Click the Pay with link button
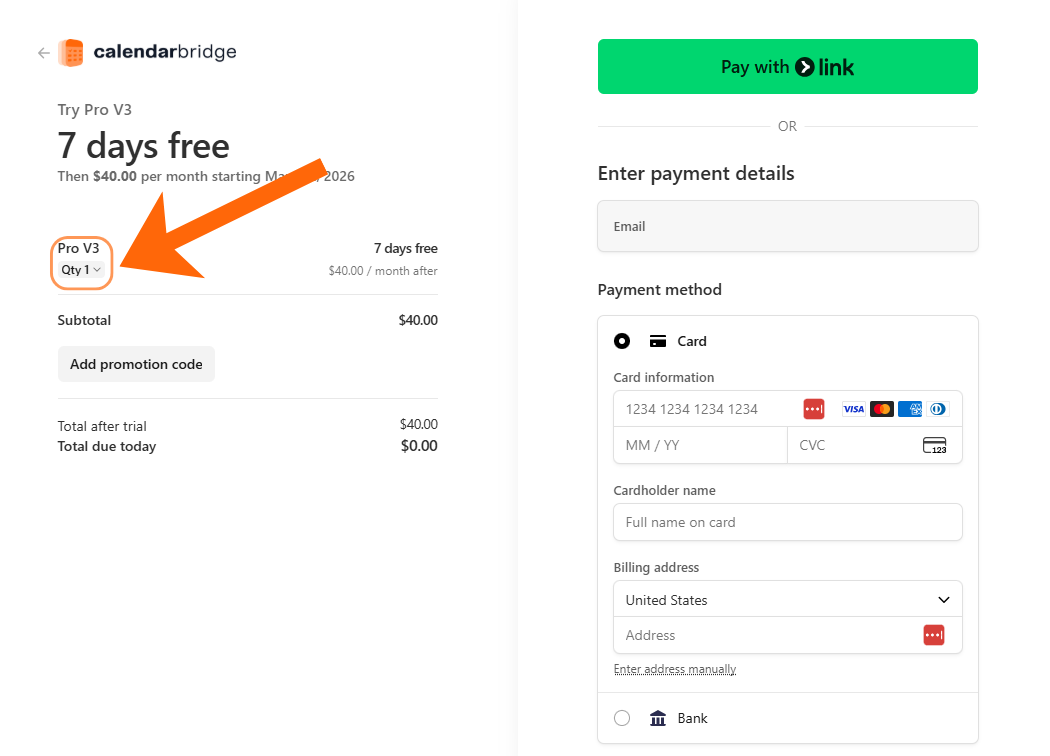Viewport: 1050px width, 756px height. coord(788,66)
